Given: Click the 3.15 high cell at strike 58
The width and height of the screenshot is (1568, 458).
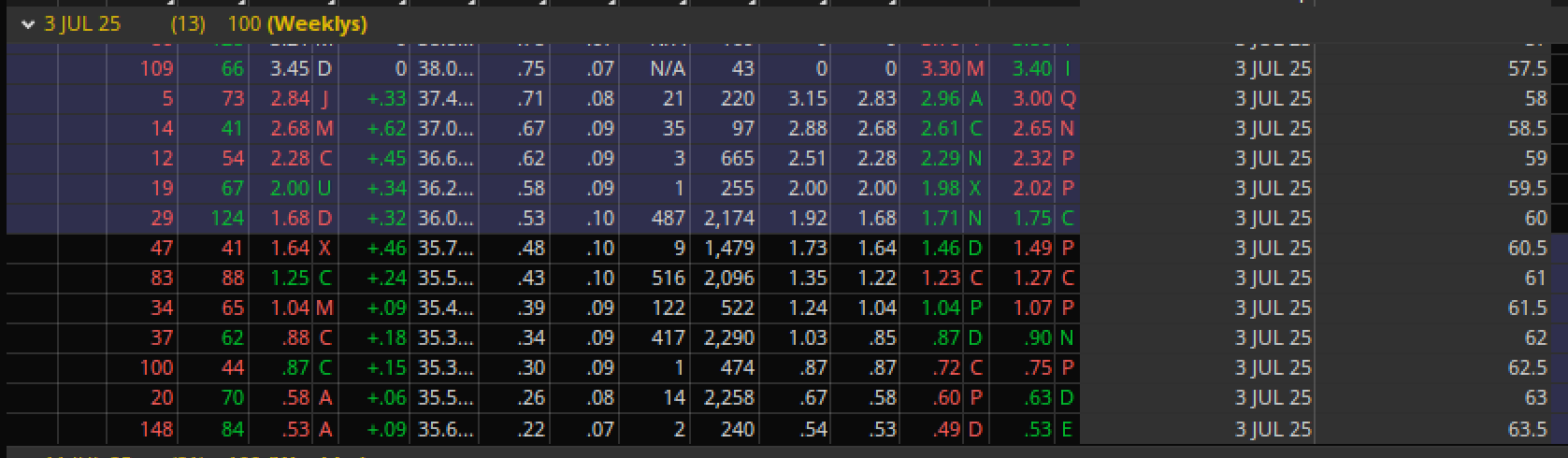Looking at the screenshot, I should 795,98.
